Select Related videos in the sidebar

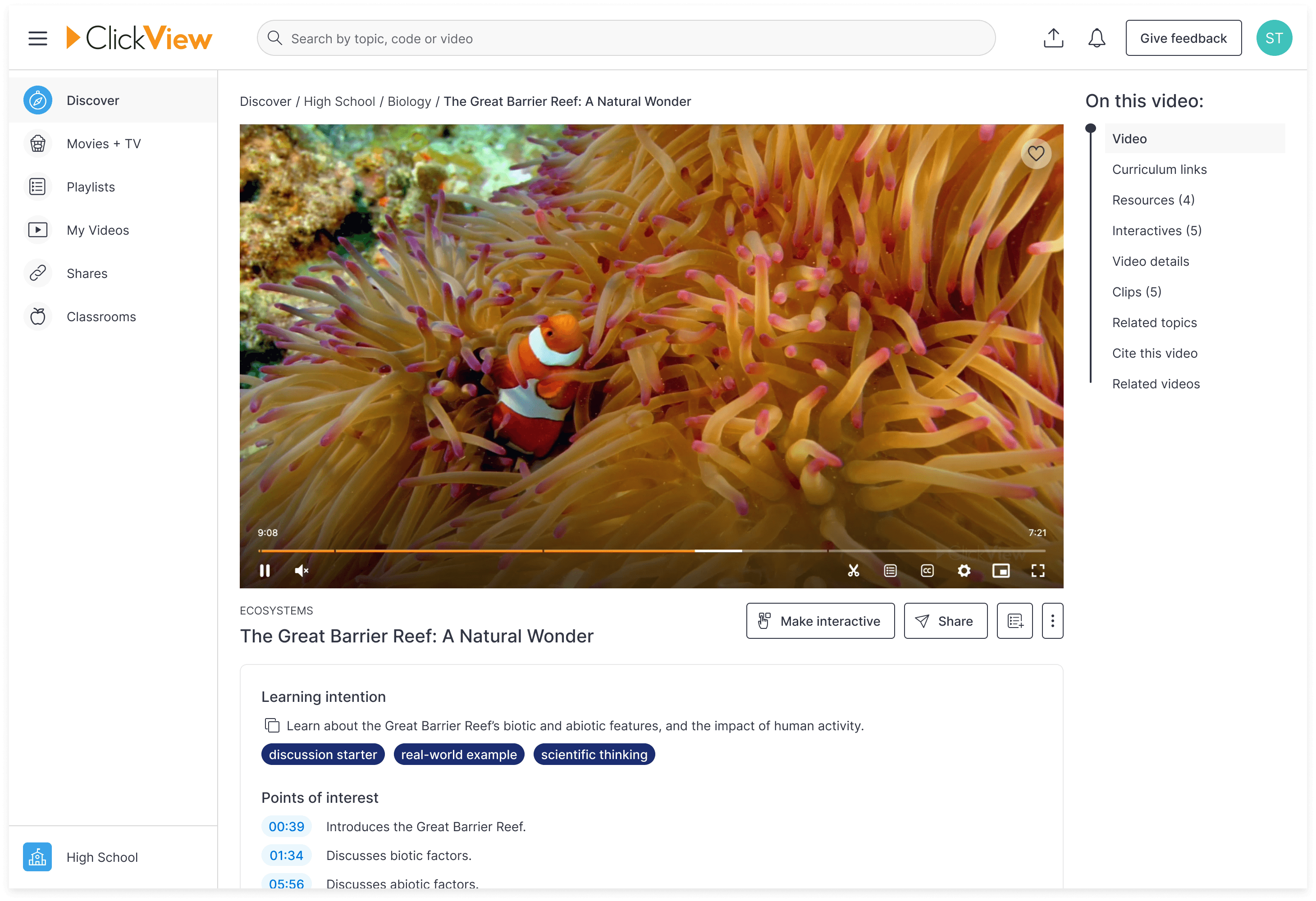point(1156,383)
